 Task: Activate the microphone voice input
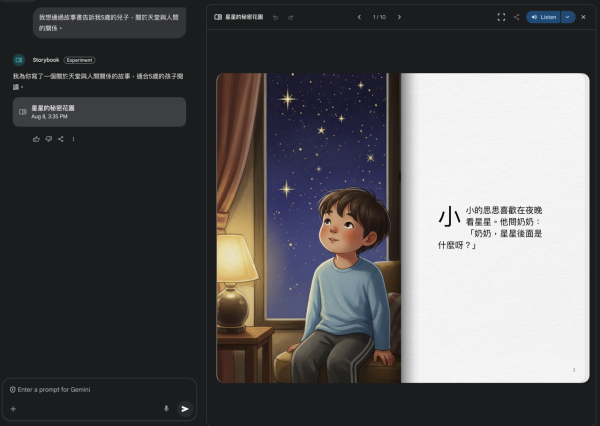(x=166, y=409)
